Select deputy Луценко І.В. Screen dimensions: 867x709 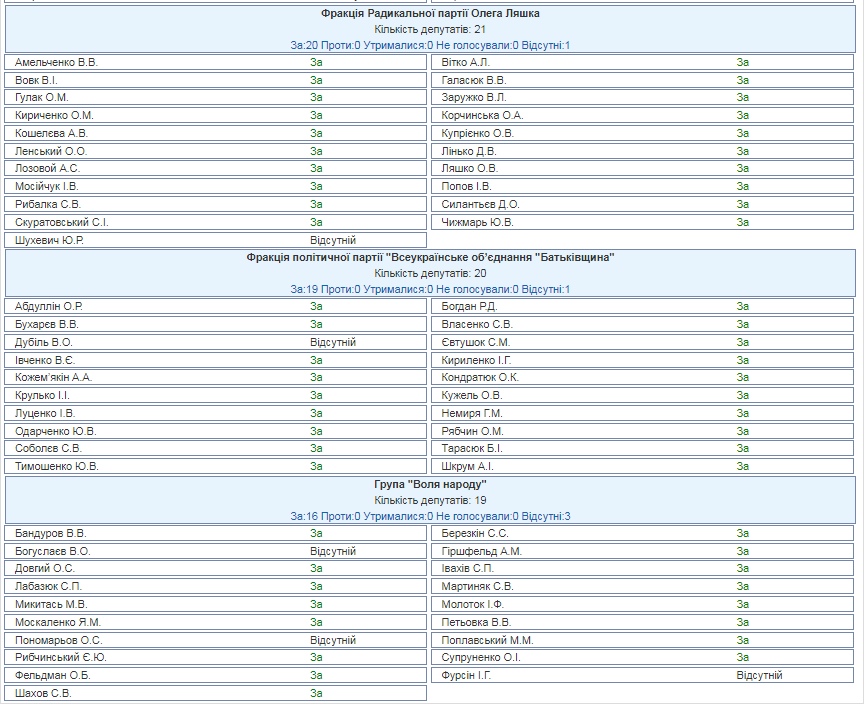tap(45, 413)
